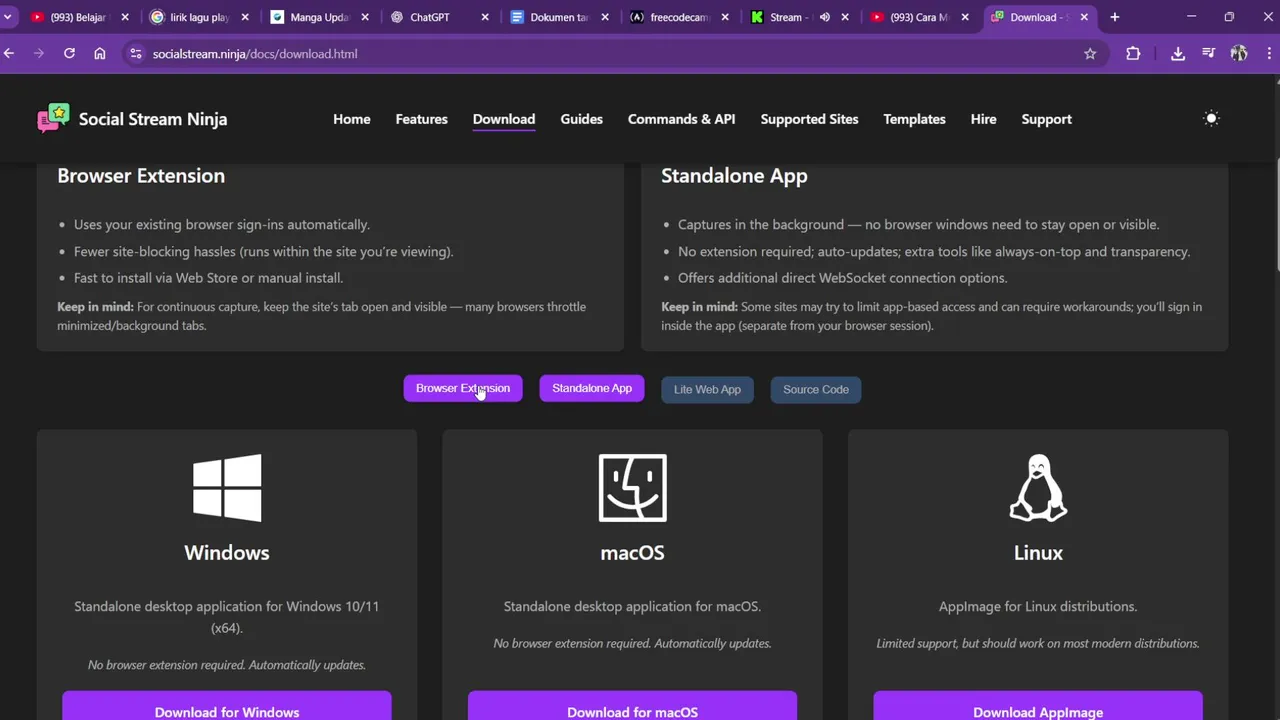
Task: Open the media control icon in toolbar
Action: point(1208,54)
